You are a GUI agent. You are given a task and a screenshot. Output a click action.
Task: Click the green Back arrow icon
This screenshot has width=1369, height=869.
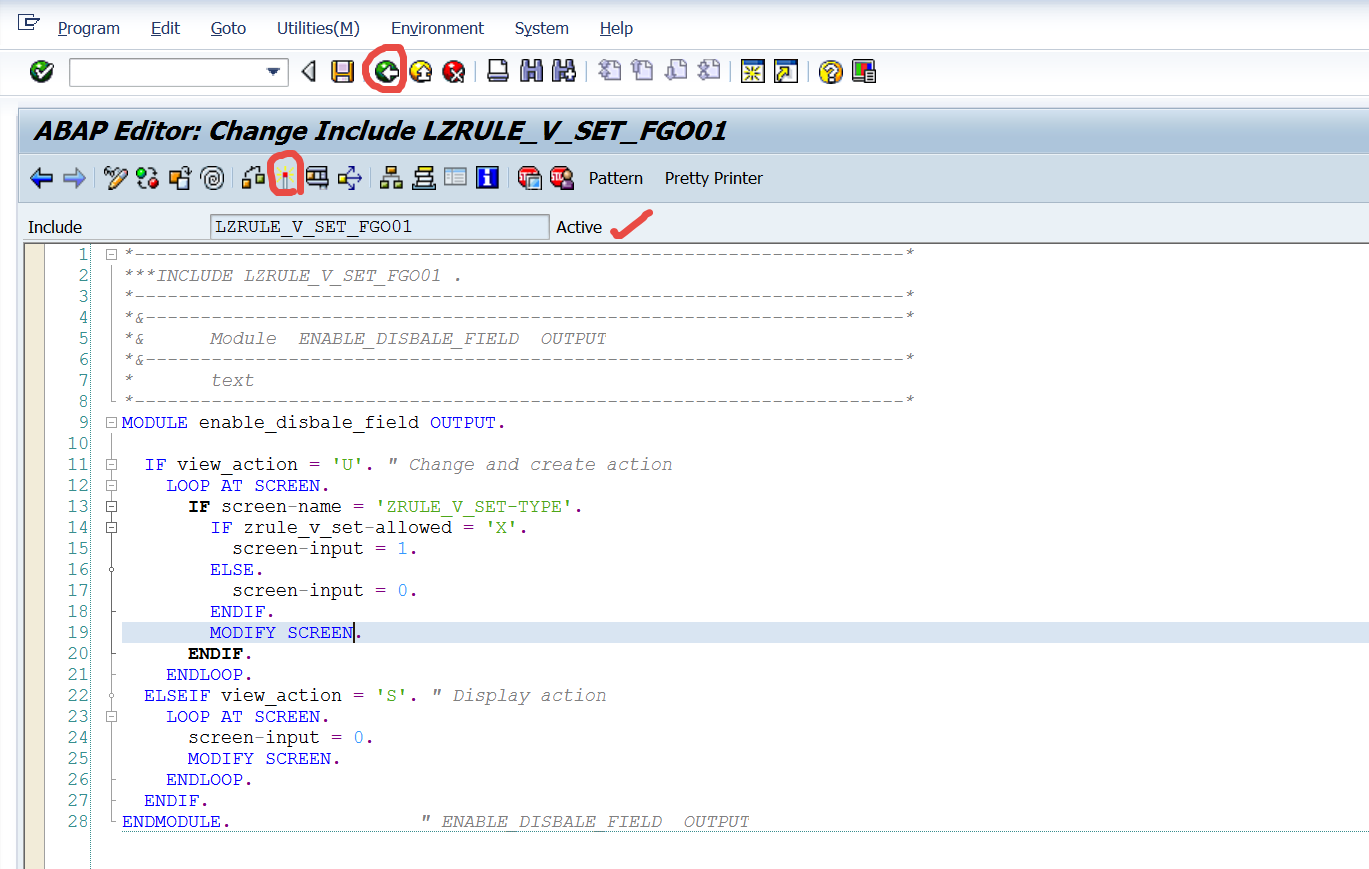tap(387, 72)
